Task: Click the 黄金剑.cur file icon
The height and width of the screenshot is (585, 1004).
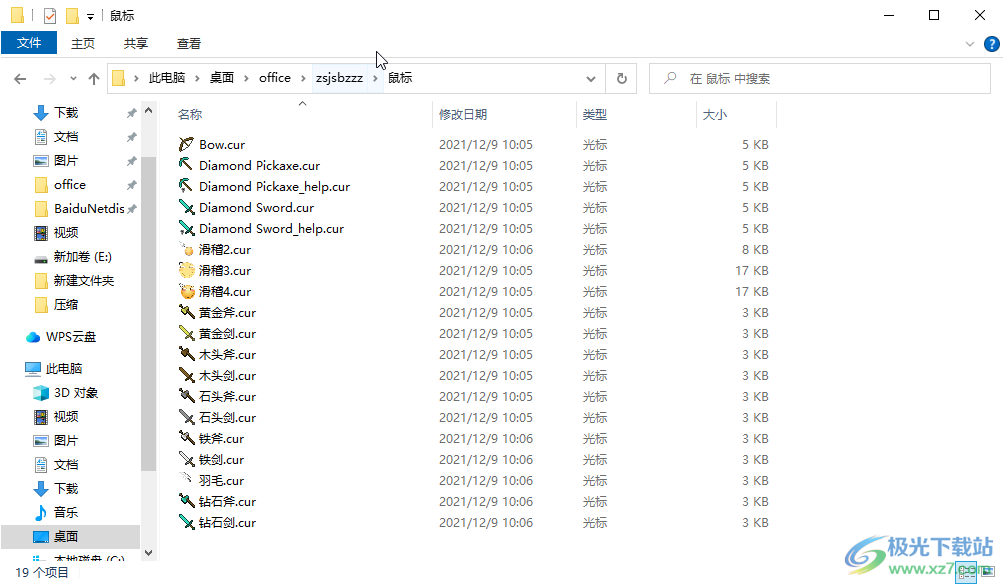Action: point(186,333)
